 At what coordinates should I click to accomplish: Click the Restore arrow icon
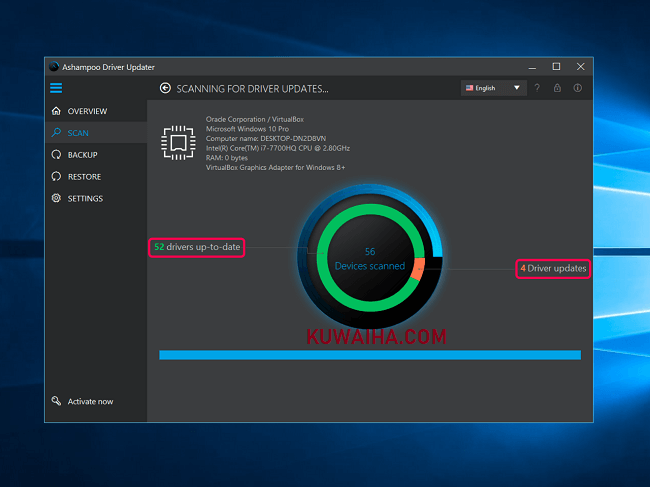56,177
